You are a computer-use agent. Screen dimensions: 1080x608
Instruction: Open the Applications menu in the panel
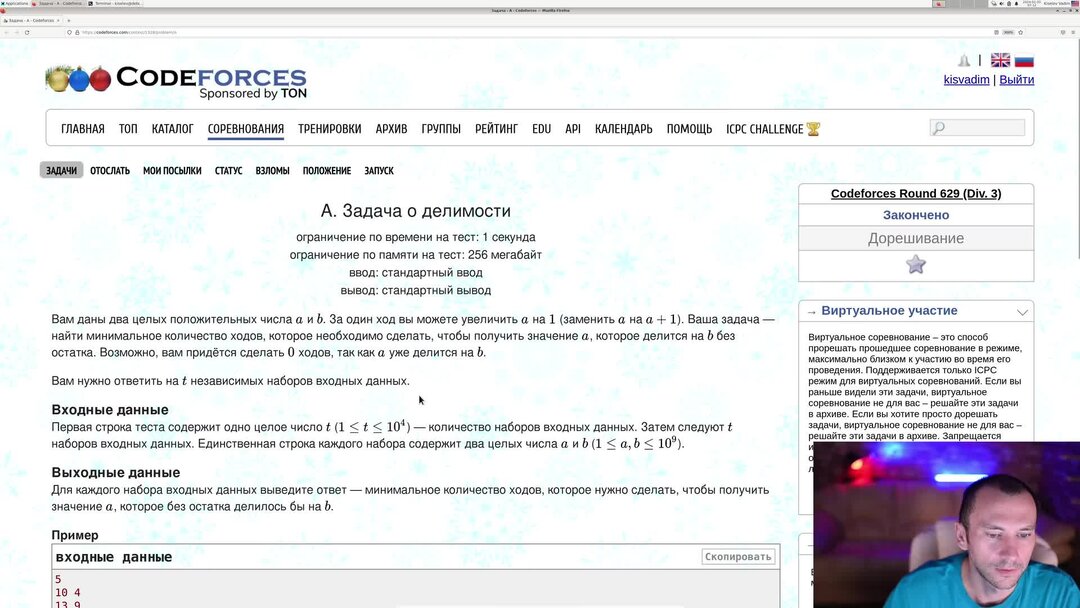click(x=14, y=3)
